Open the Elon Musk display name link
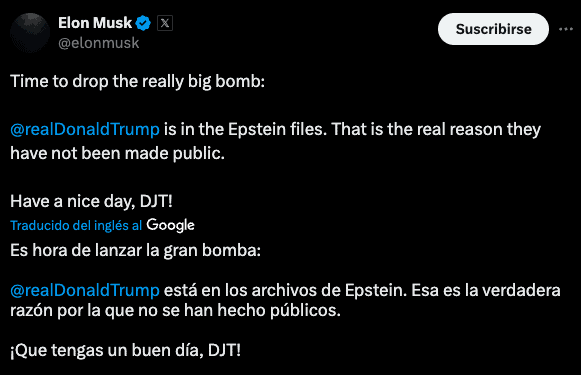581x375 pixels. [95, 23]
